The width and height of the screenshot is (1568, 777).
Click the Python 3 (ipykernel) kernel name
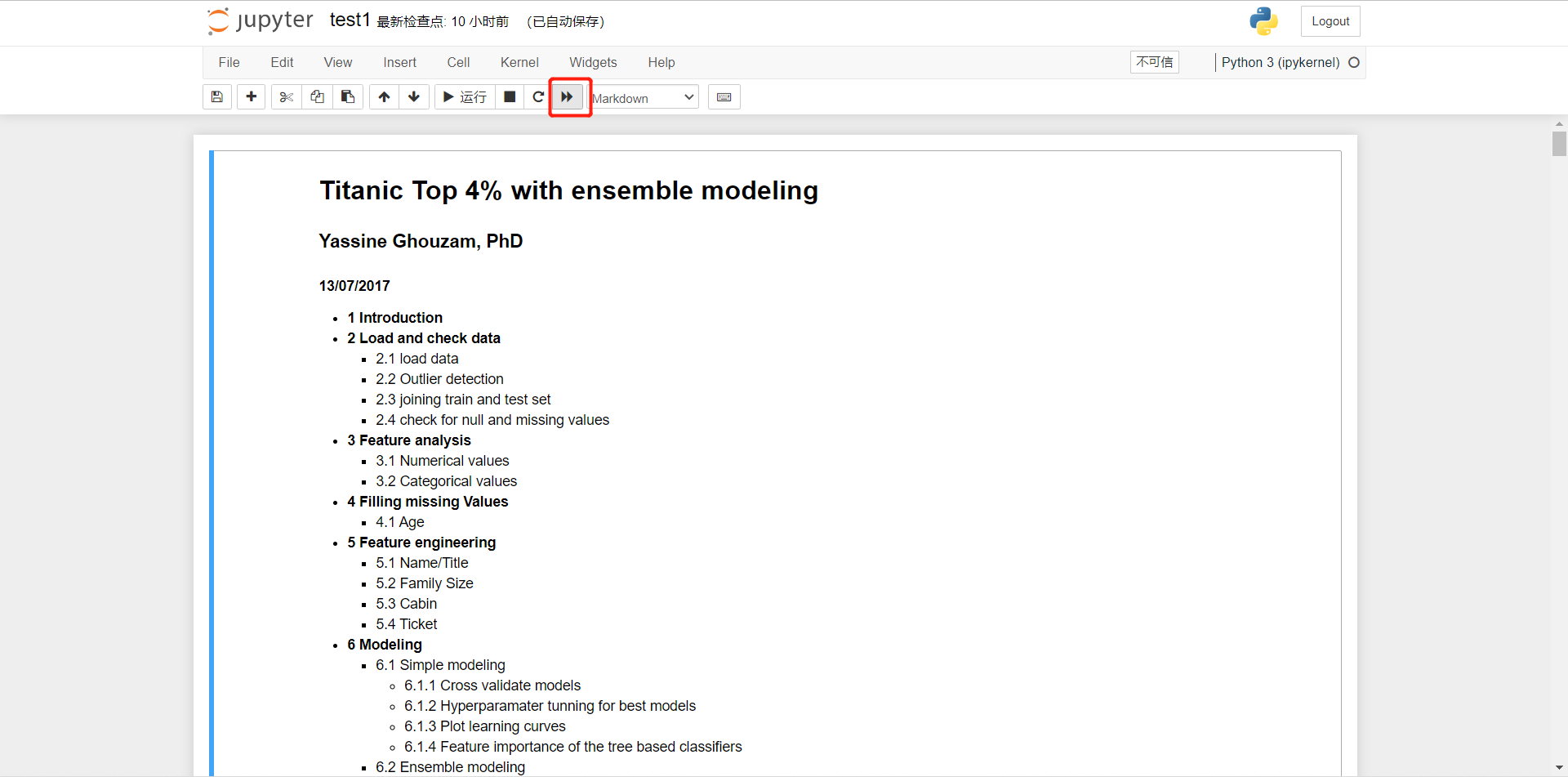click(x=1281, y=63)
